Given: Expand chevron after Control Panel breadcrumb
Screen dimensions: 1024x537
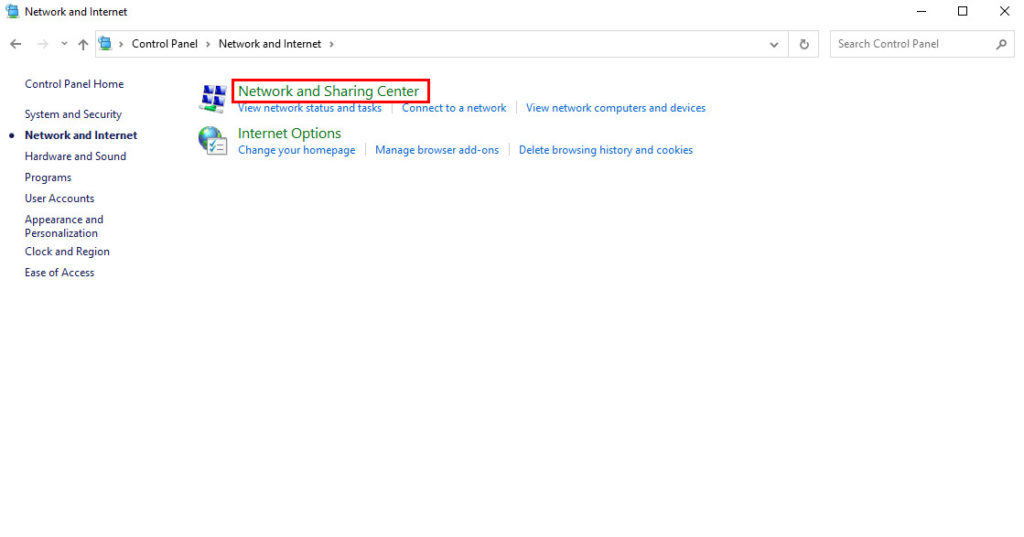Looking at the screenshot, I should click(208, 44).
